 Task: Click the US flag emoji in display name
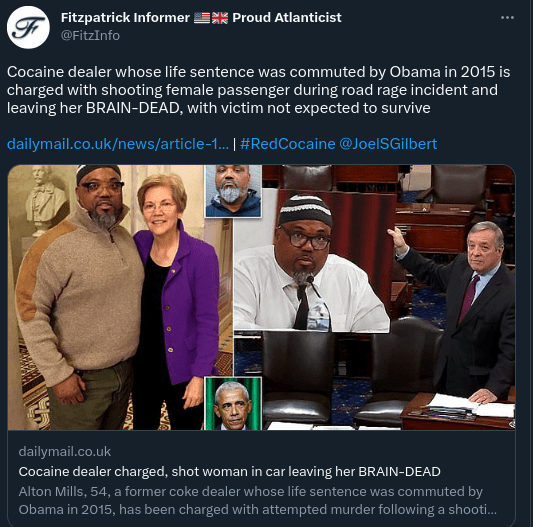point(202,18)
